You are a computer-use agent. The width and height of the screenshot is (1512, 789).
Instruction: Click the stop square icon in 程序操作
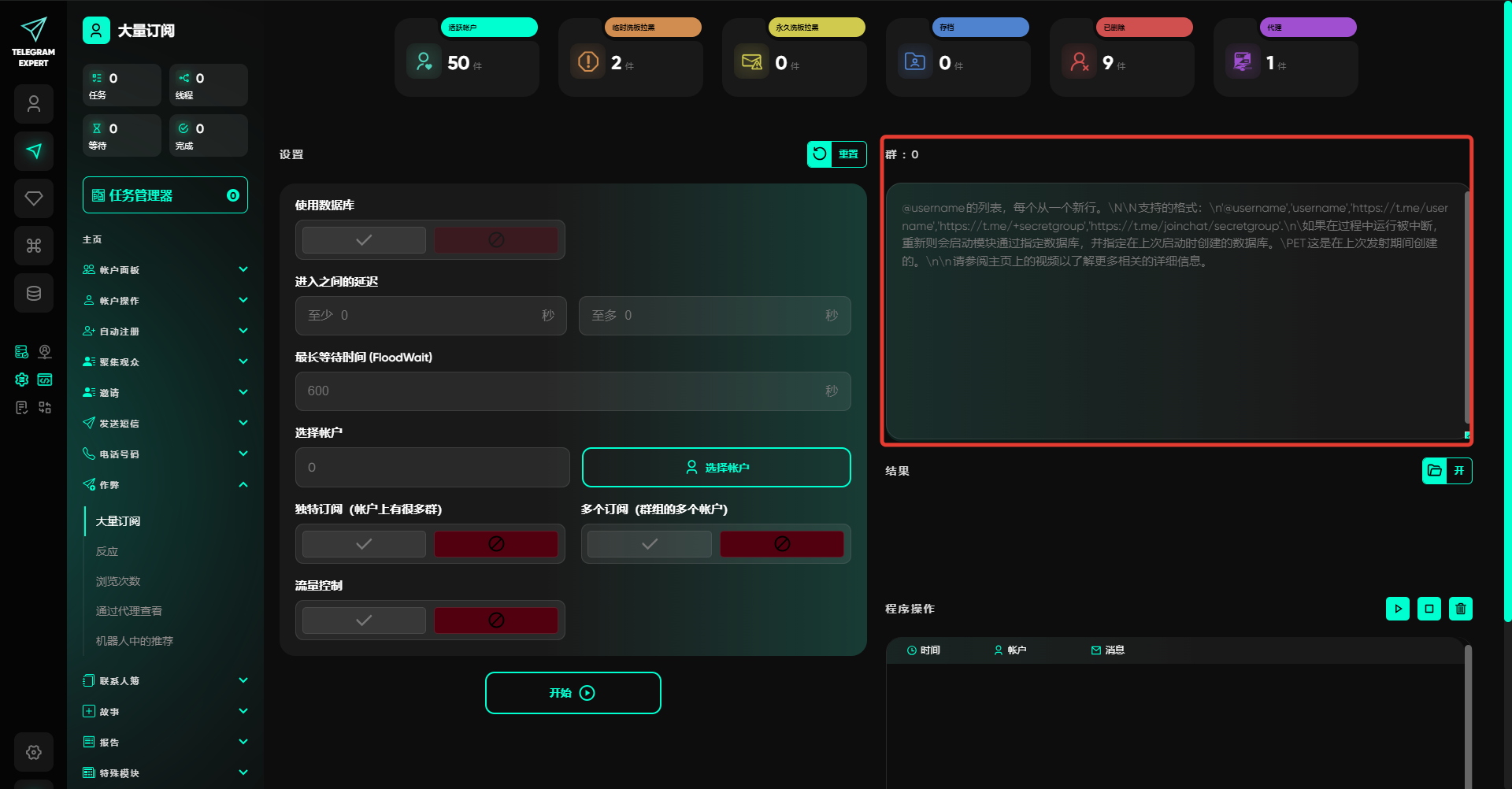pos(1429,609)
